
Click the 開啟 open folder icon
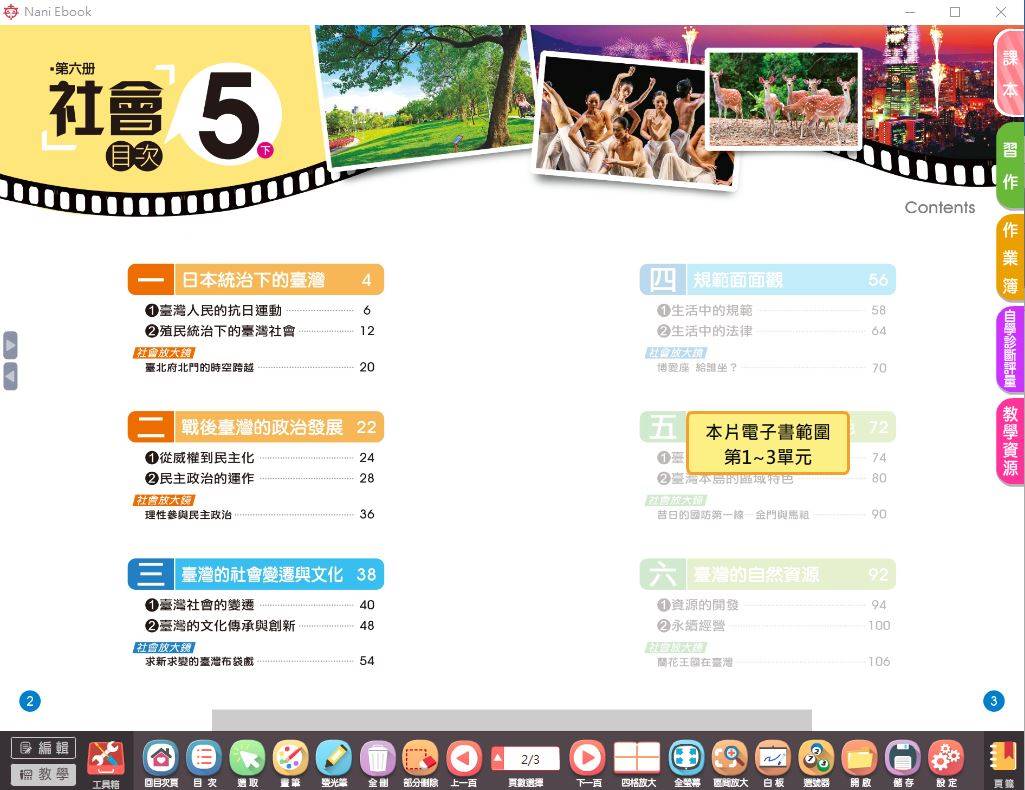coord(860,761)
